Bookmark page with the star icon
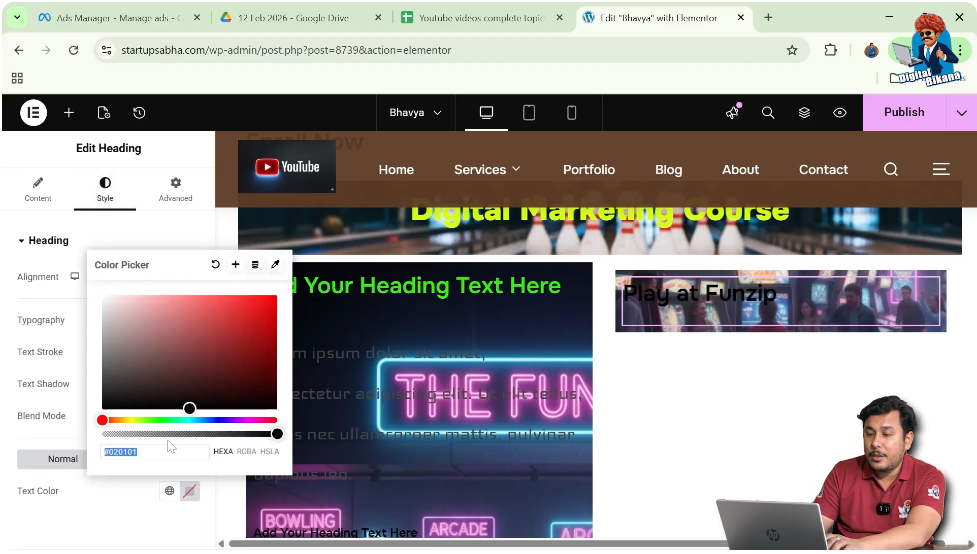This screenshot has width=977, height=554. pyautogui.click(x=792, y=50)
